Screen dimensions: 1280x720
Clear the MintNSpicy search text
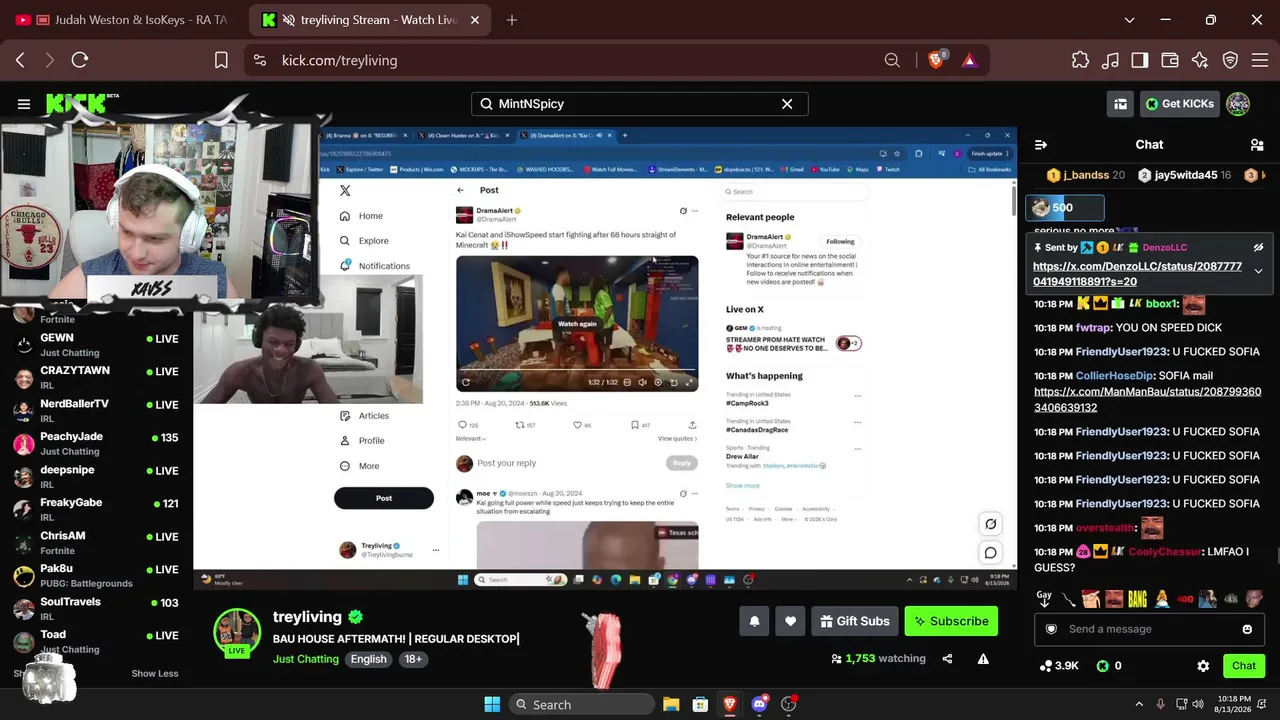point(787,104)
